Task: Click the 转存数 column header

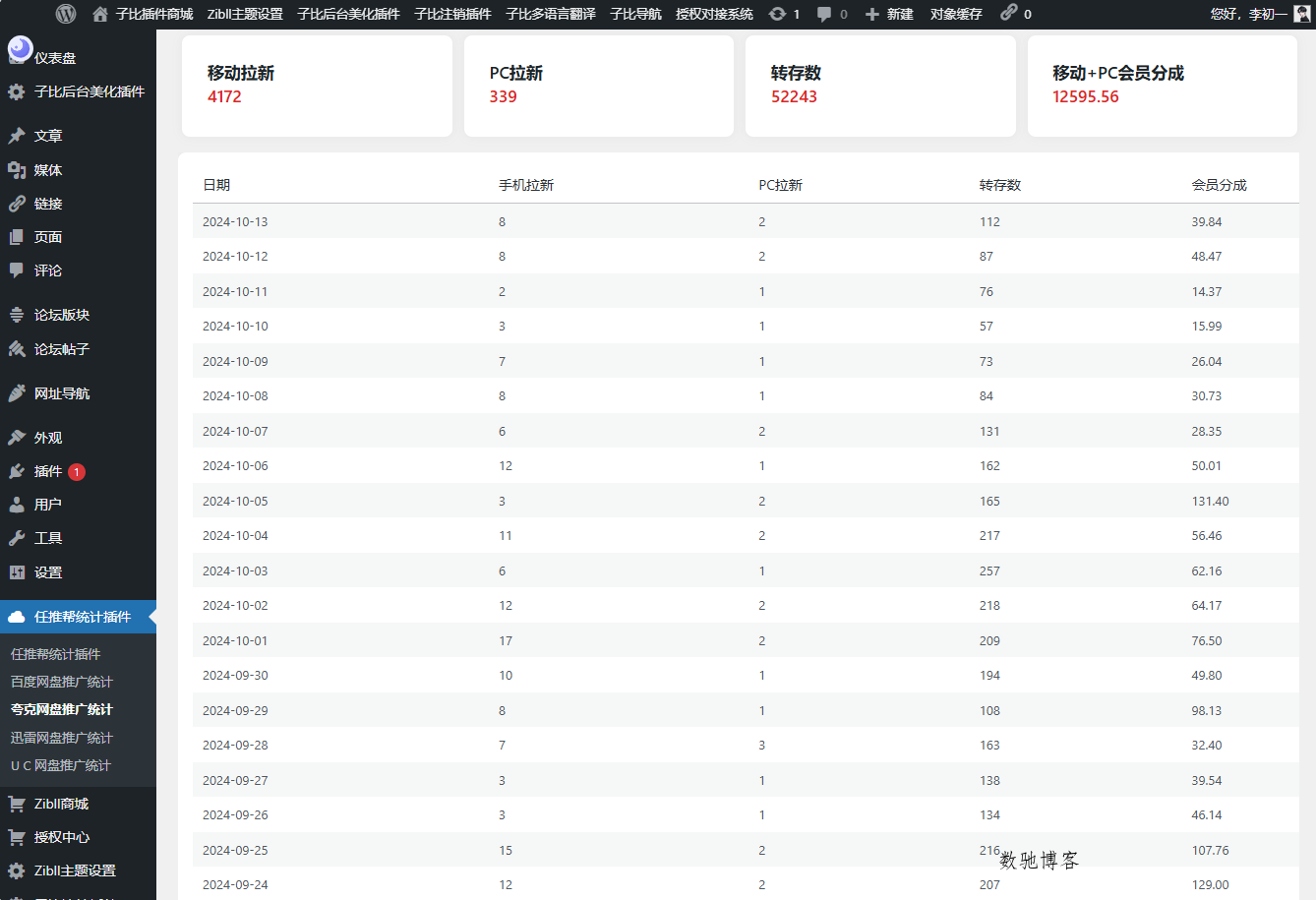Action: (x=1000, y=185)
